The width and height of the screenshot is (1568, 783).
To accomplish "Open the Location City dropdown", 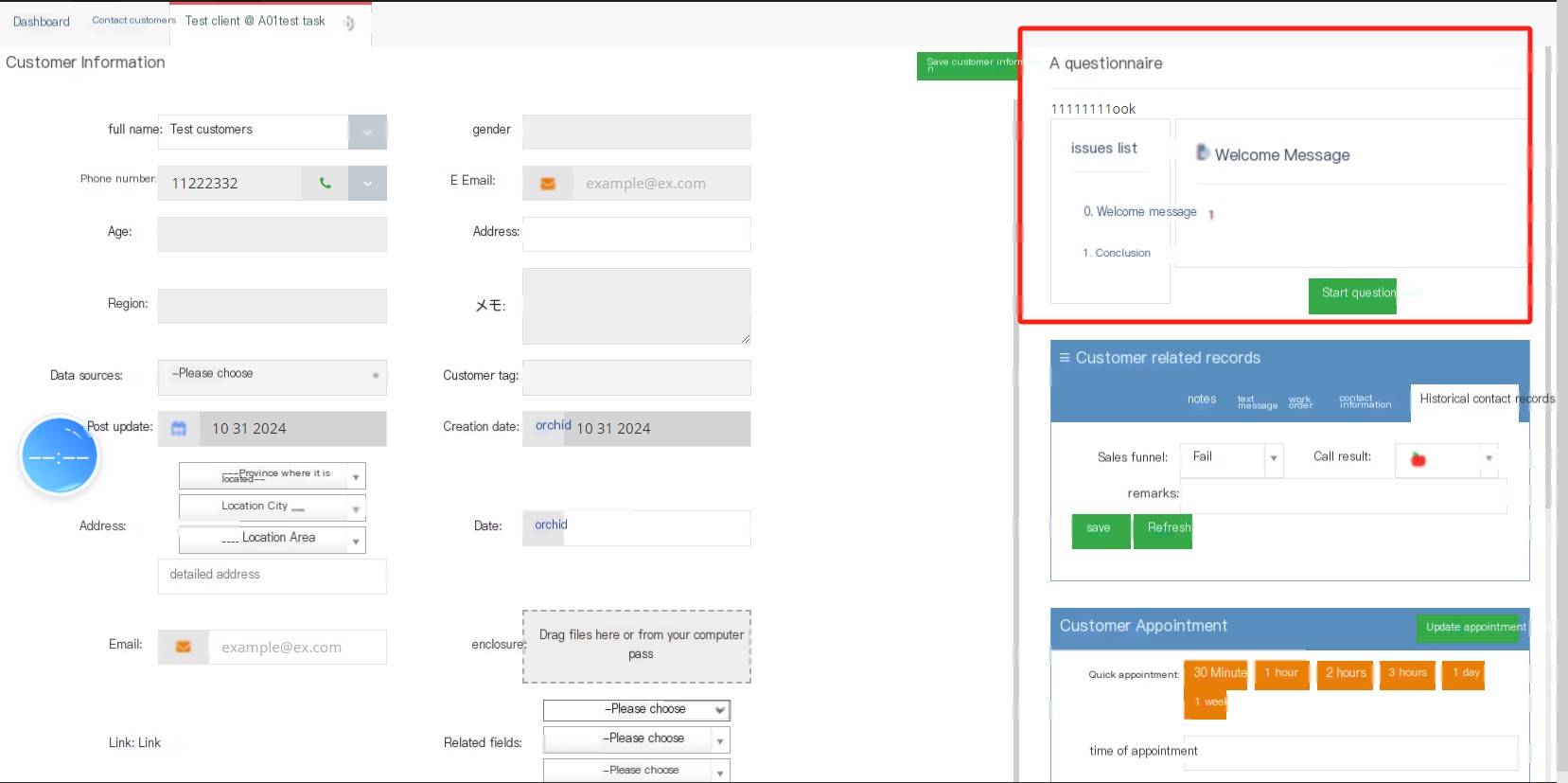I will click(273, 507).
